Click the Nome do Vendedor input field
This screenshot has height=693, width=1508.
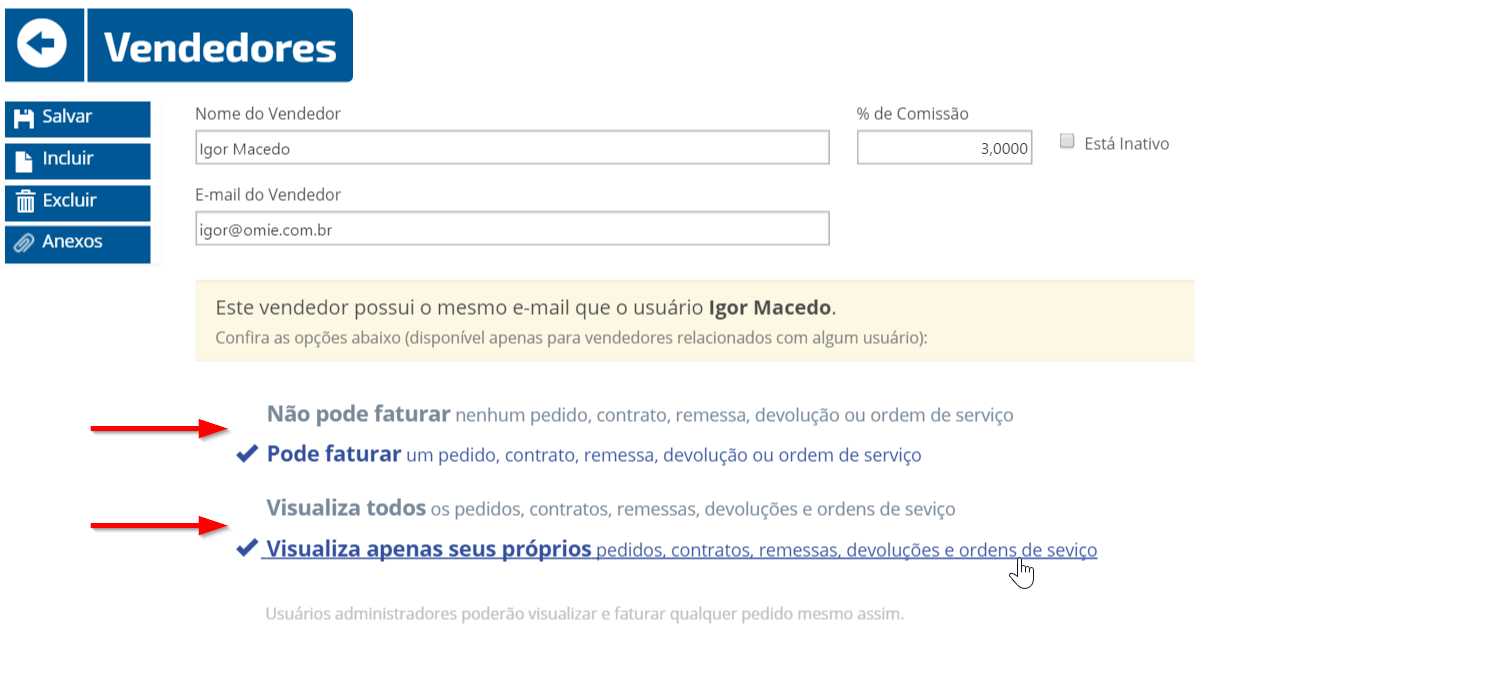click(x=512, y=148)
